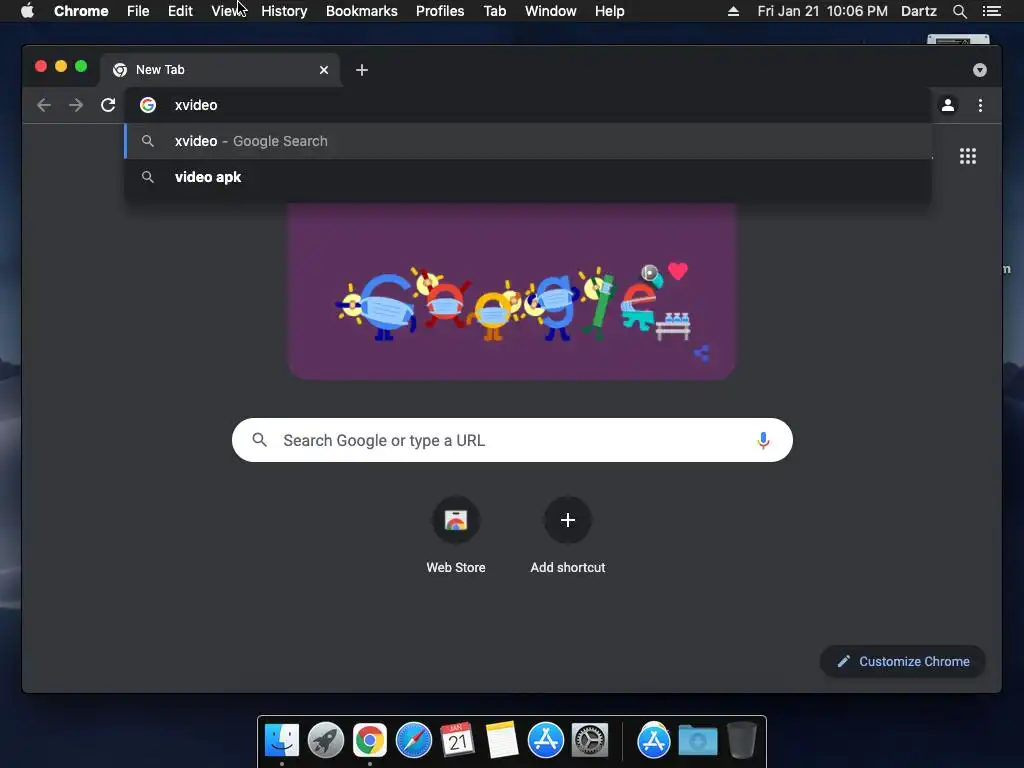Go back using the browser back arrow
This screenshot has width=1024, height=768.
click(x=44, y=105)
